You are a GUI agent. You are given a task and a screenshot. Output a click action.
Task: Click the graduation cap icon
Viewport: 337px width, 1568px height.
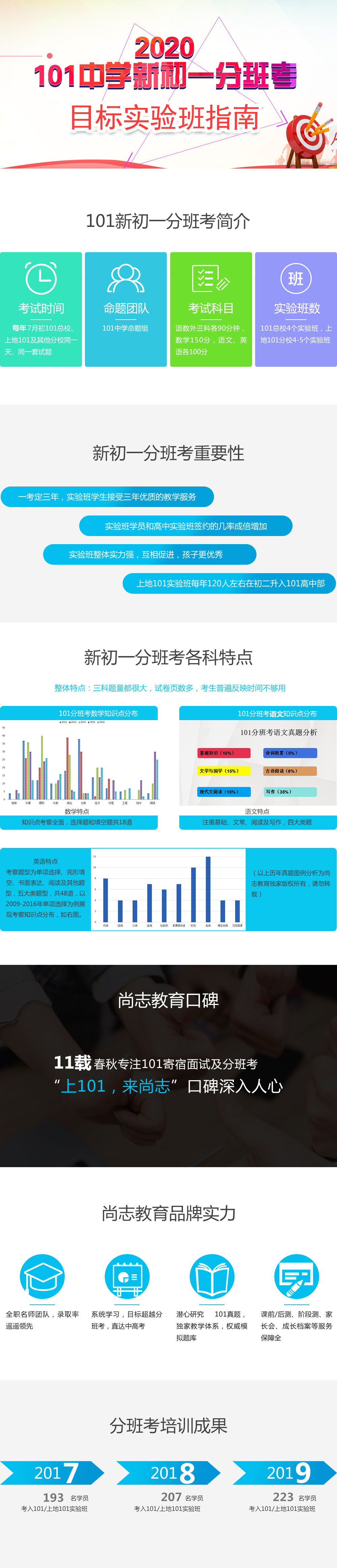(x=42, y=1276)
